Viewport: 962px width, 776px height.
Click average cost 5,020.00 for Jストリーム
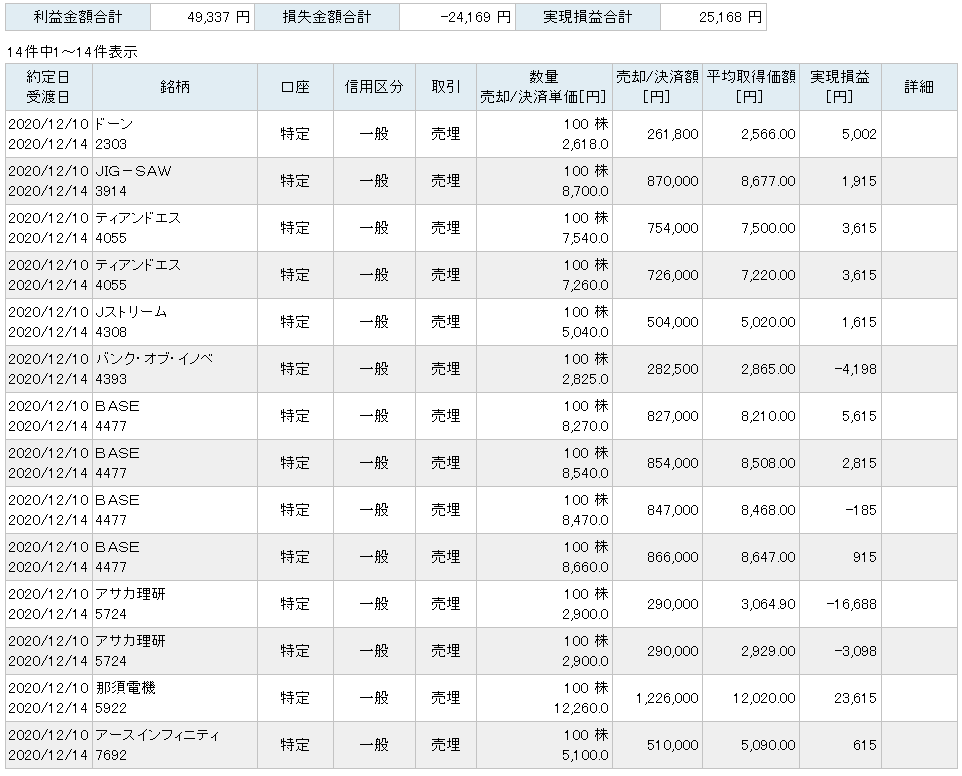click(751, 322)
